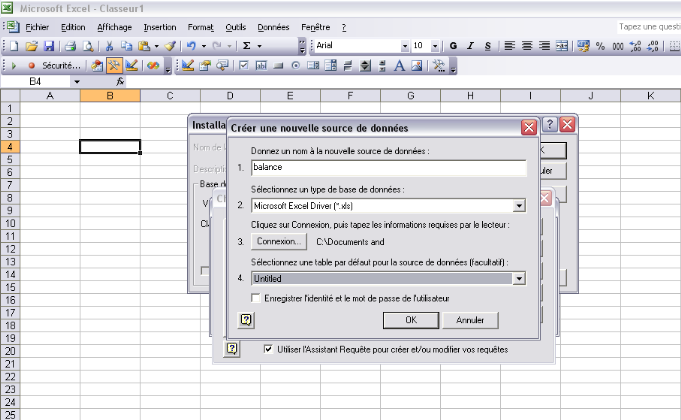The image size is (681, 420).
Task: Open the Visual Basic Editor icon
Action: (x=97, y=66)
